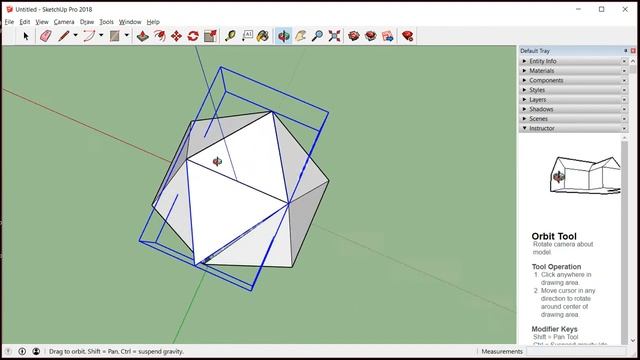Viewport: 640px width, 360px height.
Task: Toggle auto-hide pin on Default Tray
Action: click(x=625, y=51)
